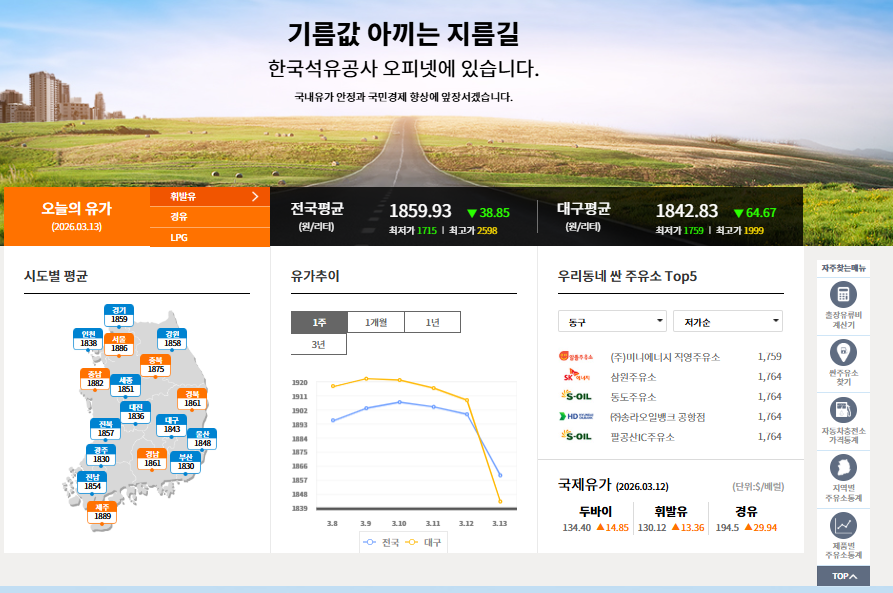Image resolution: width=893 pixels, height=593 pixels.
Task: Open the 동구 district dropdown
Action: pyautogui.click(x=612, y=321)
